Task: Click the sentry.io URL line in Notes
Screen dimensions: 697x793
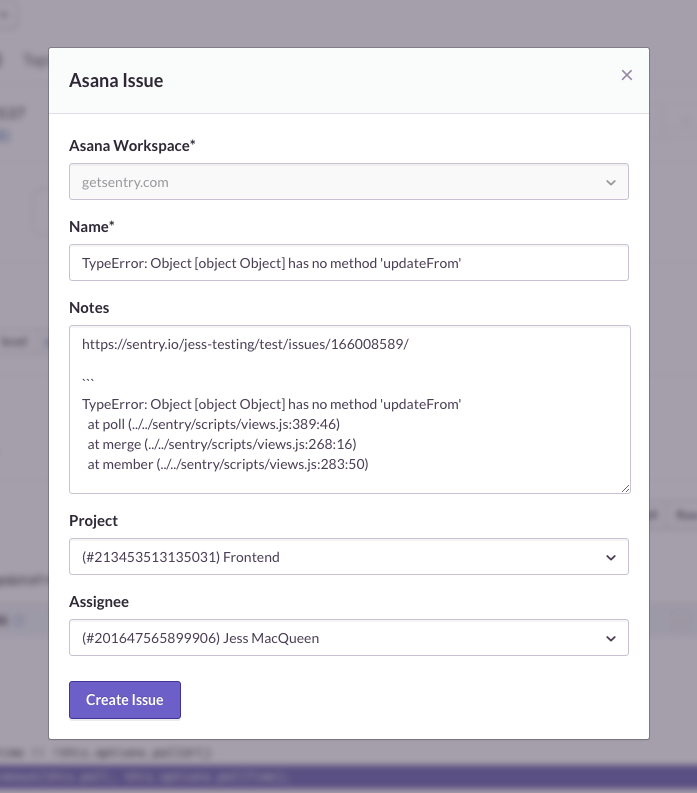Action: 245,344
